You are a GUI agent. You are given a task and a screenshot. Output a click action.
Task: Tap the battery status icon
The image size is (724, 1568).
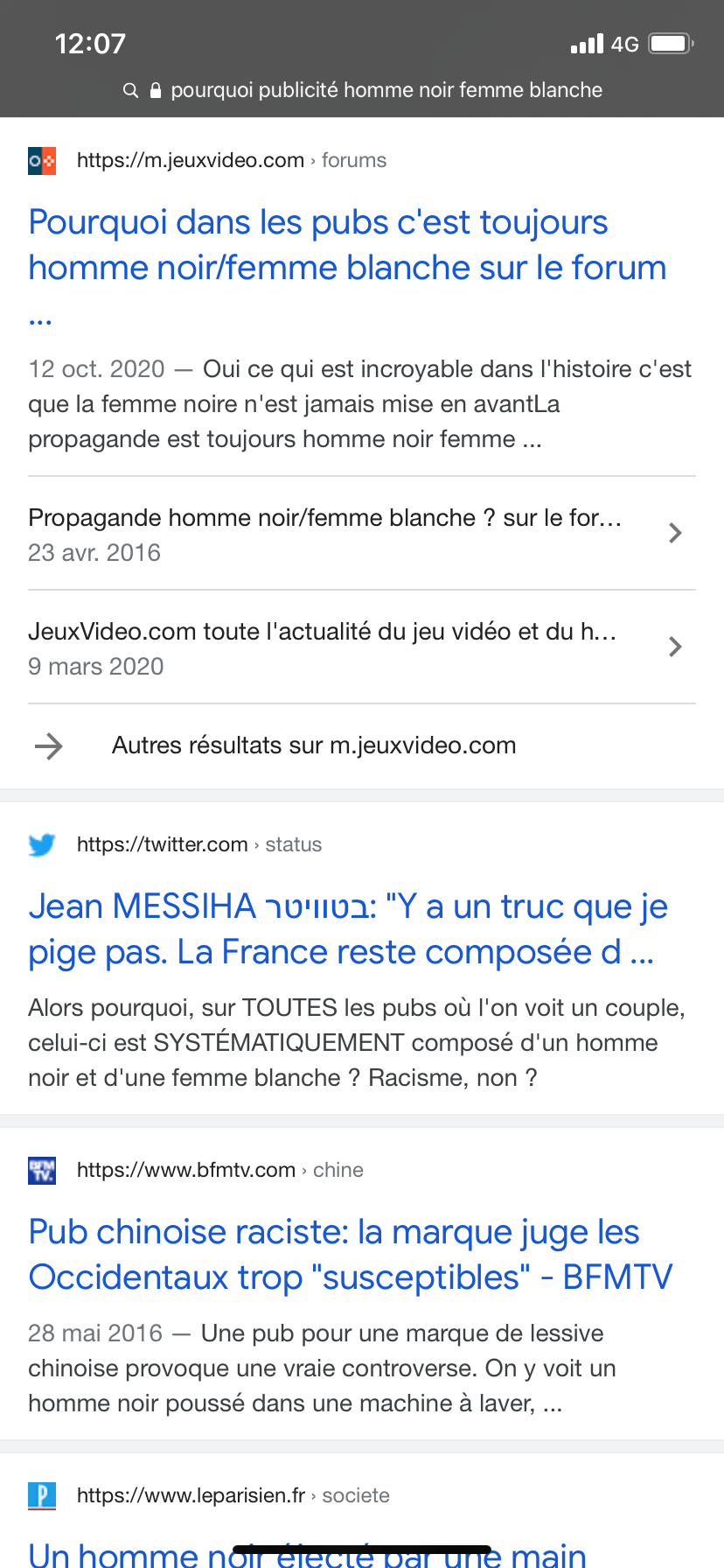(671, 44)
